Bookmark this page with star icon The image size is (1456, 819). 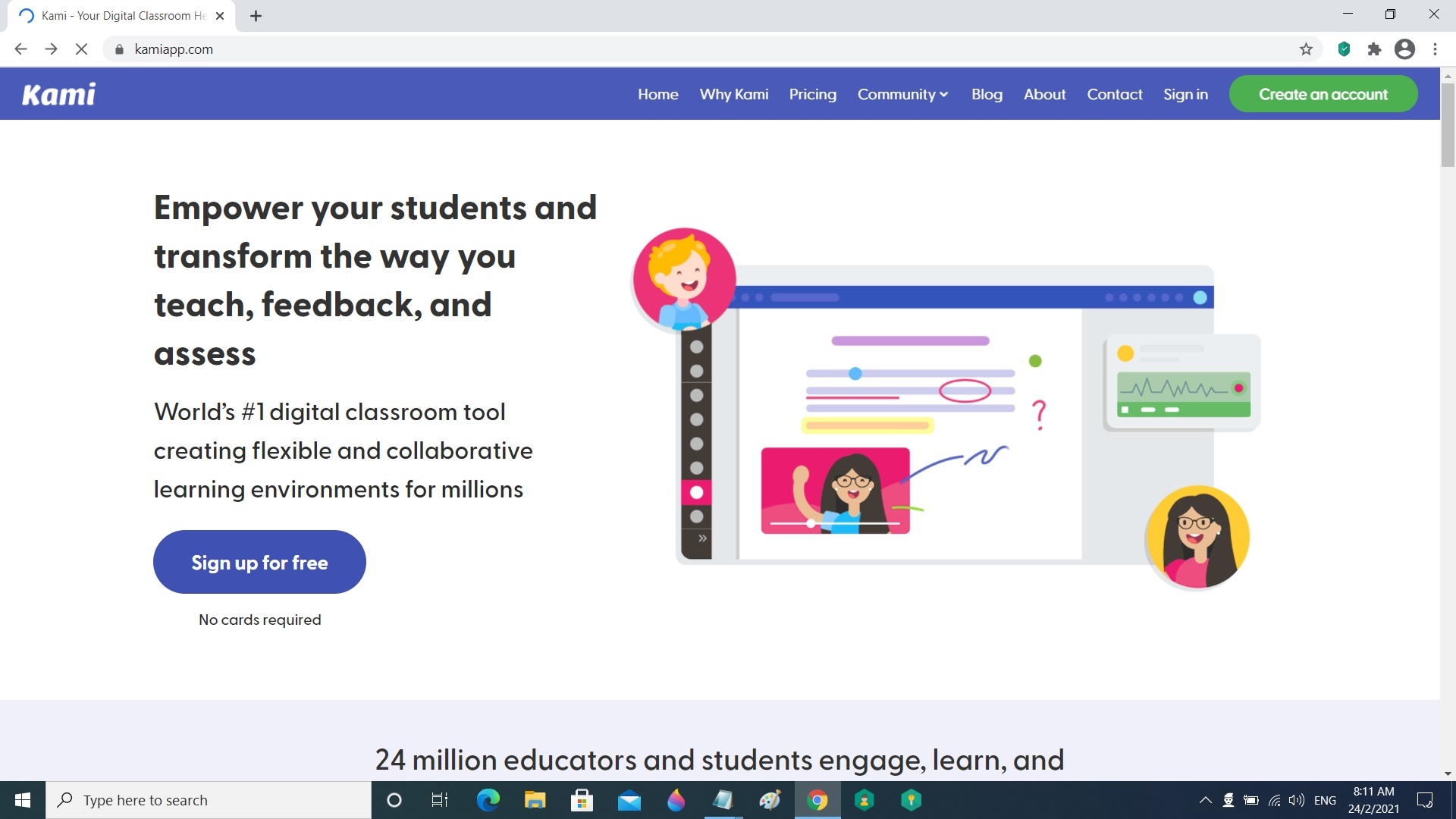click(1306, 49)
